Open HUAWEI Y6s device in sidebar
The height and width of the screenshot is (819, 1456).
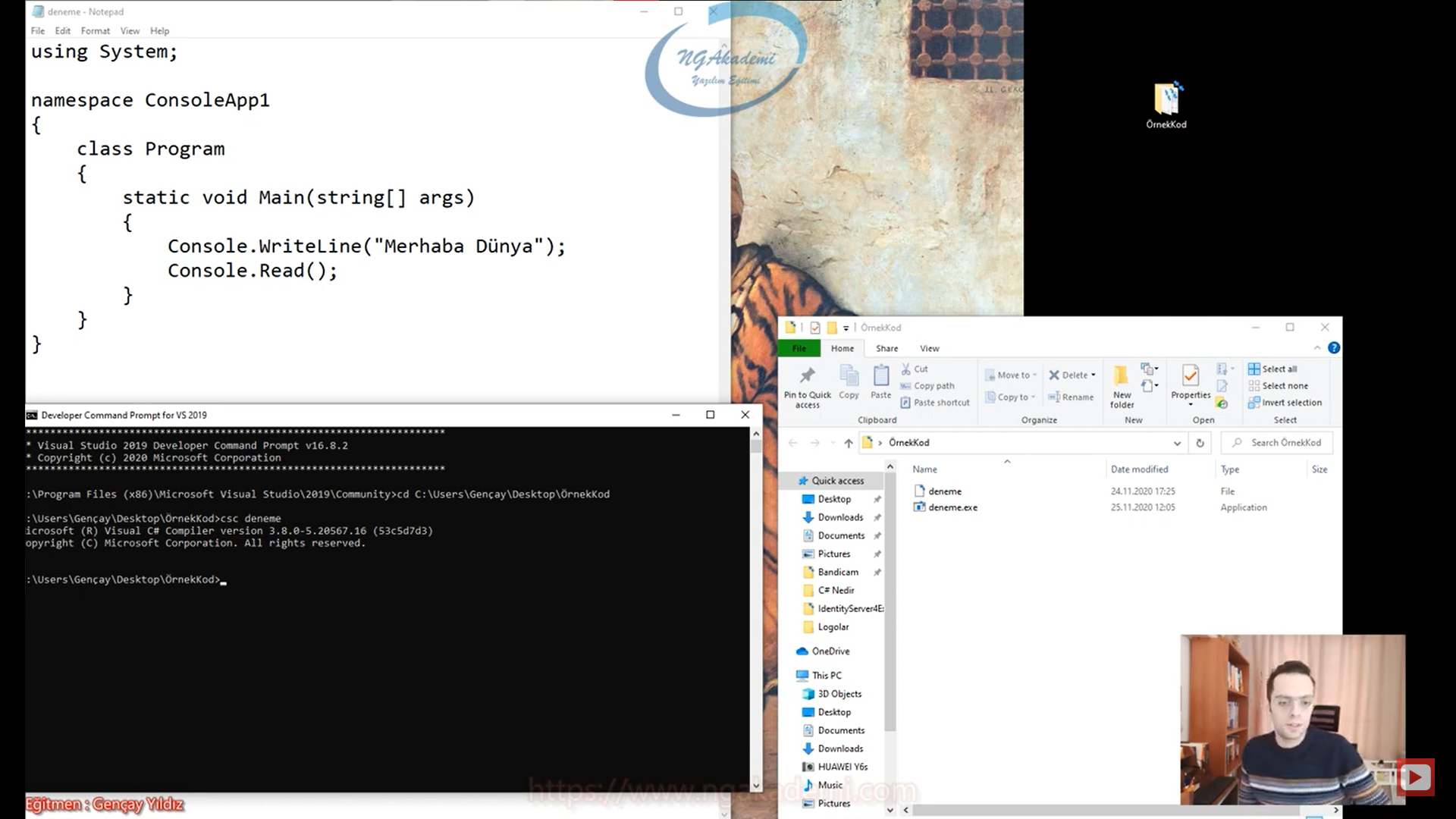843,767
